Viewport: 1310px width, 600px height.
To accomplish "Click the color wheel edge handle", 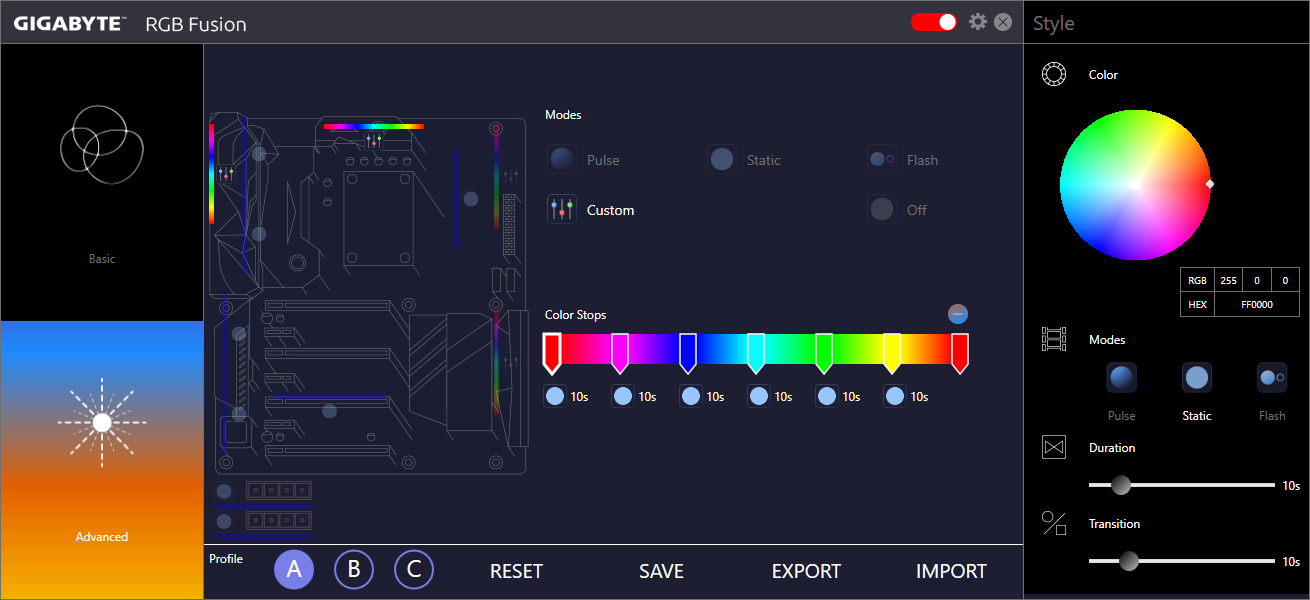I will 1210,184.
